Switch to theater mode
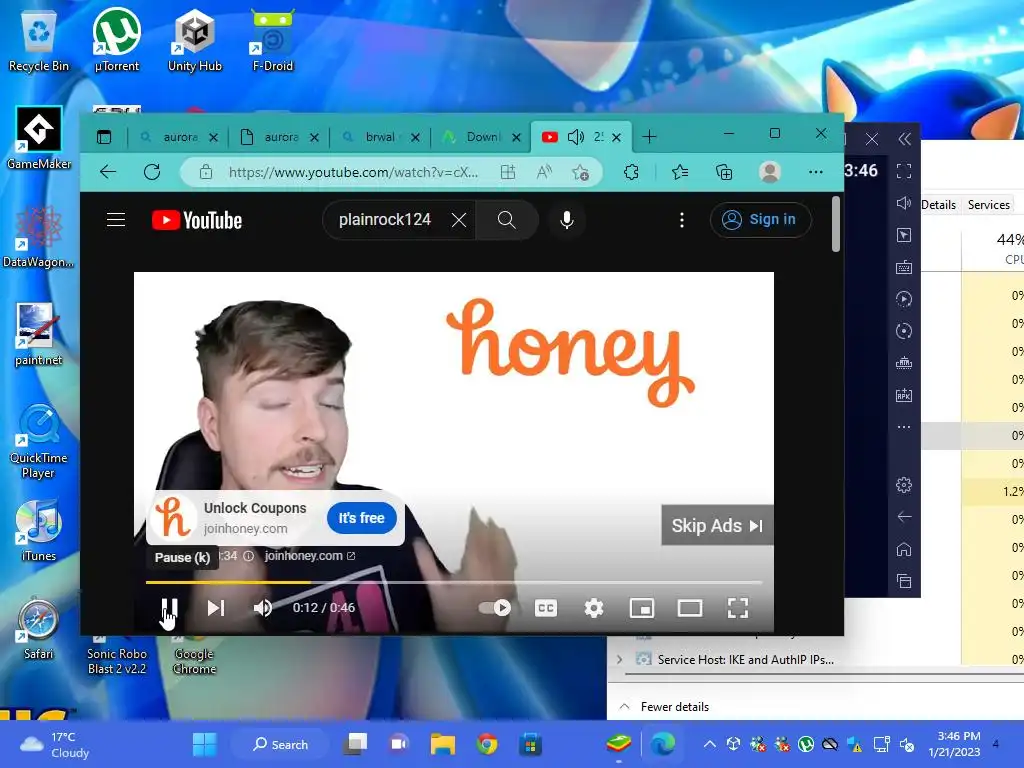 point(690,608)
